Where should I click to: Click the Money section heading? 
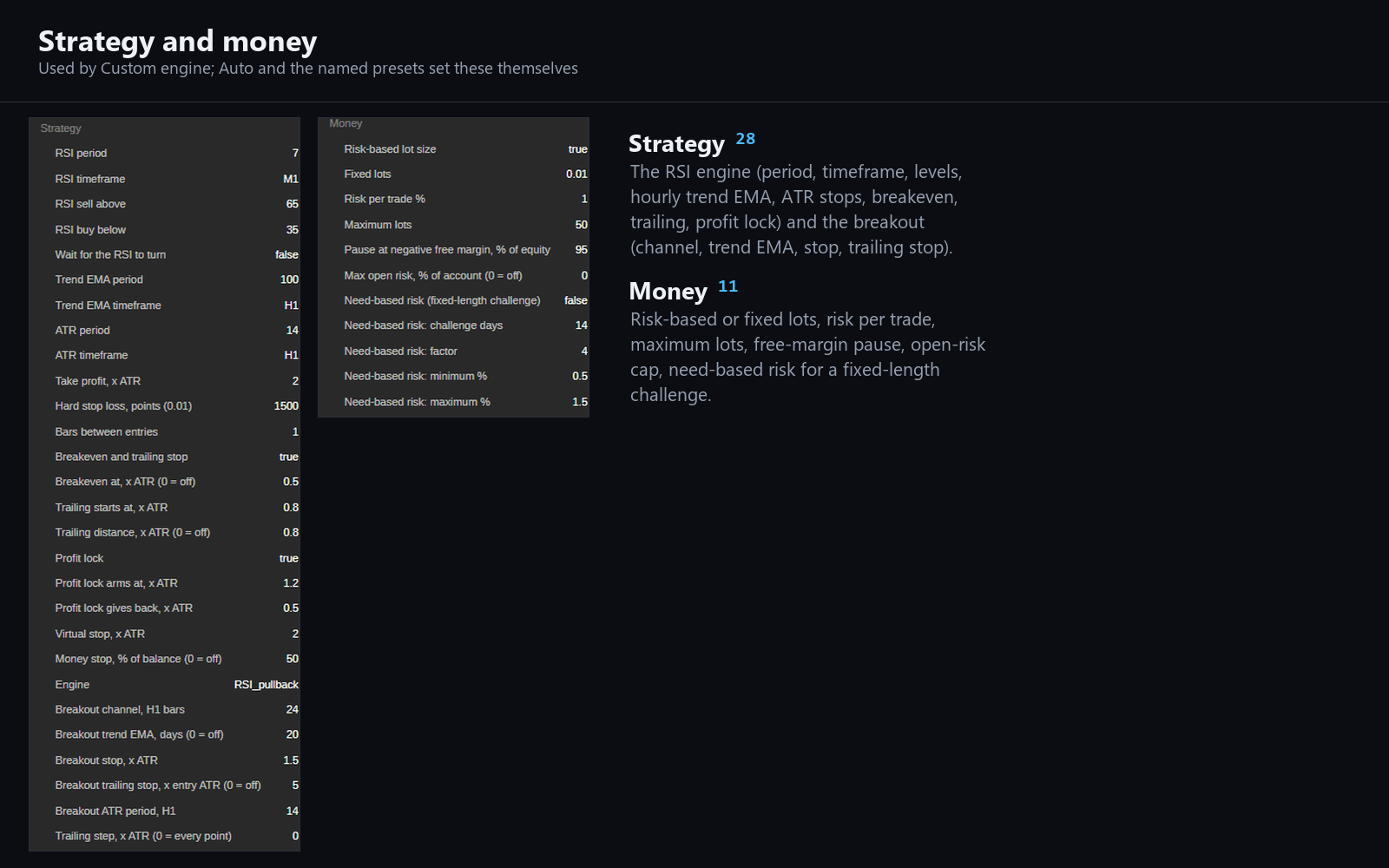tap(668, 292)
